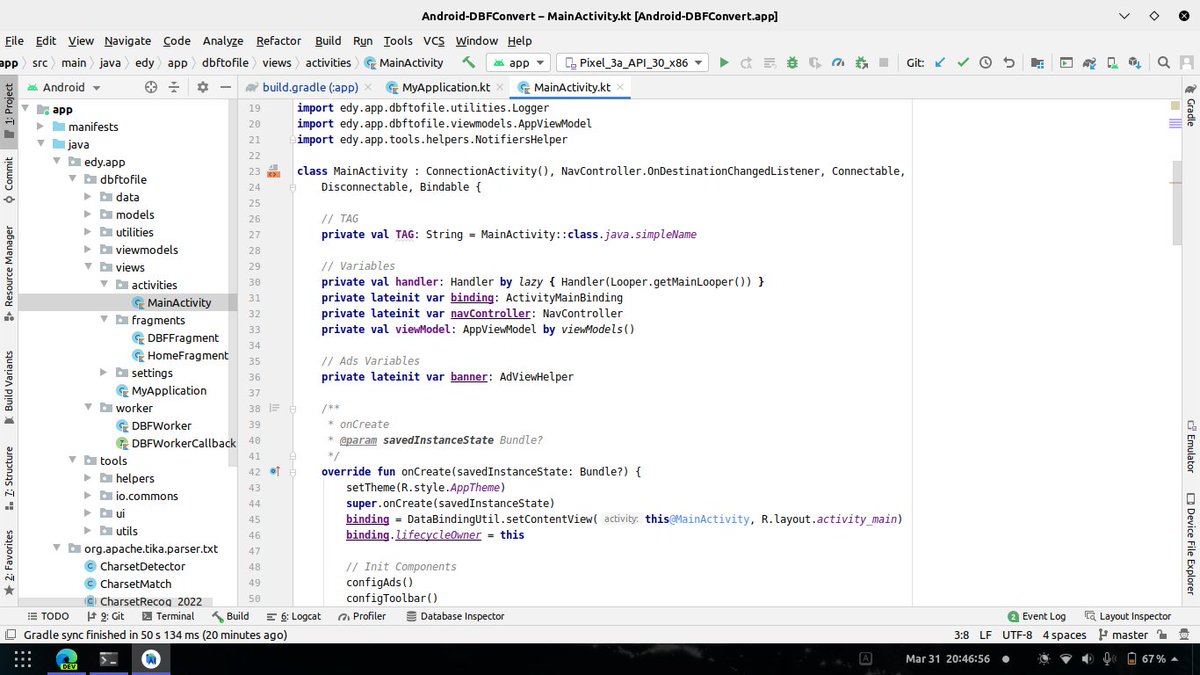Open the Android project view dropdown
1200x675 pixels.
tap(65, 87)
